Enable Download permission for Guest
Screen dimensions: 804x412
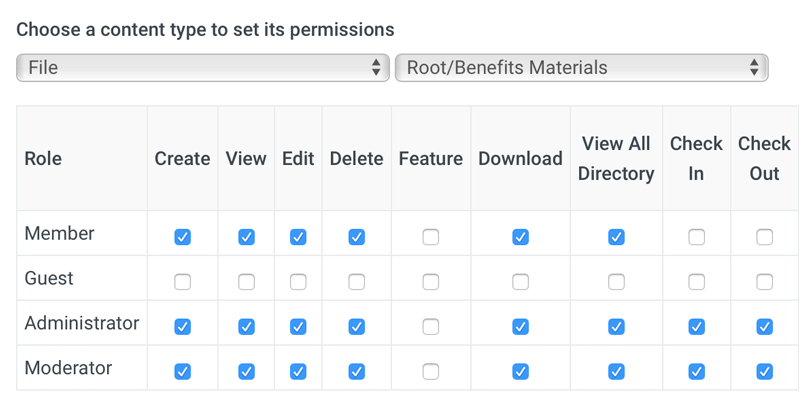pyautogui.click(x=520, y=282)
